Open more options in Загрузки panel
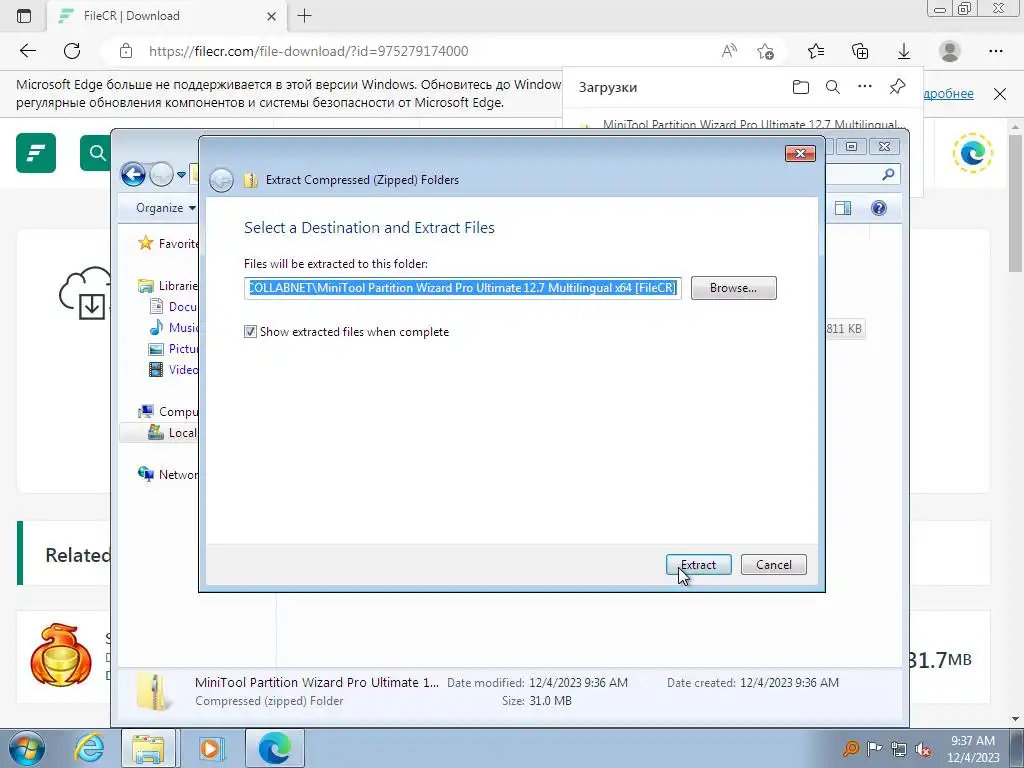 pos(865,86)
